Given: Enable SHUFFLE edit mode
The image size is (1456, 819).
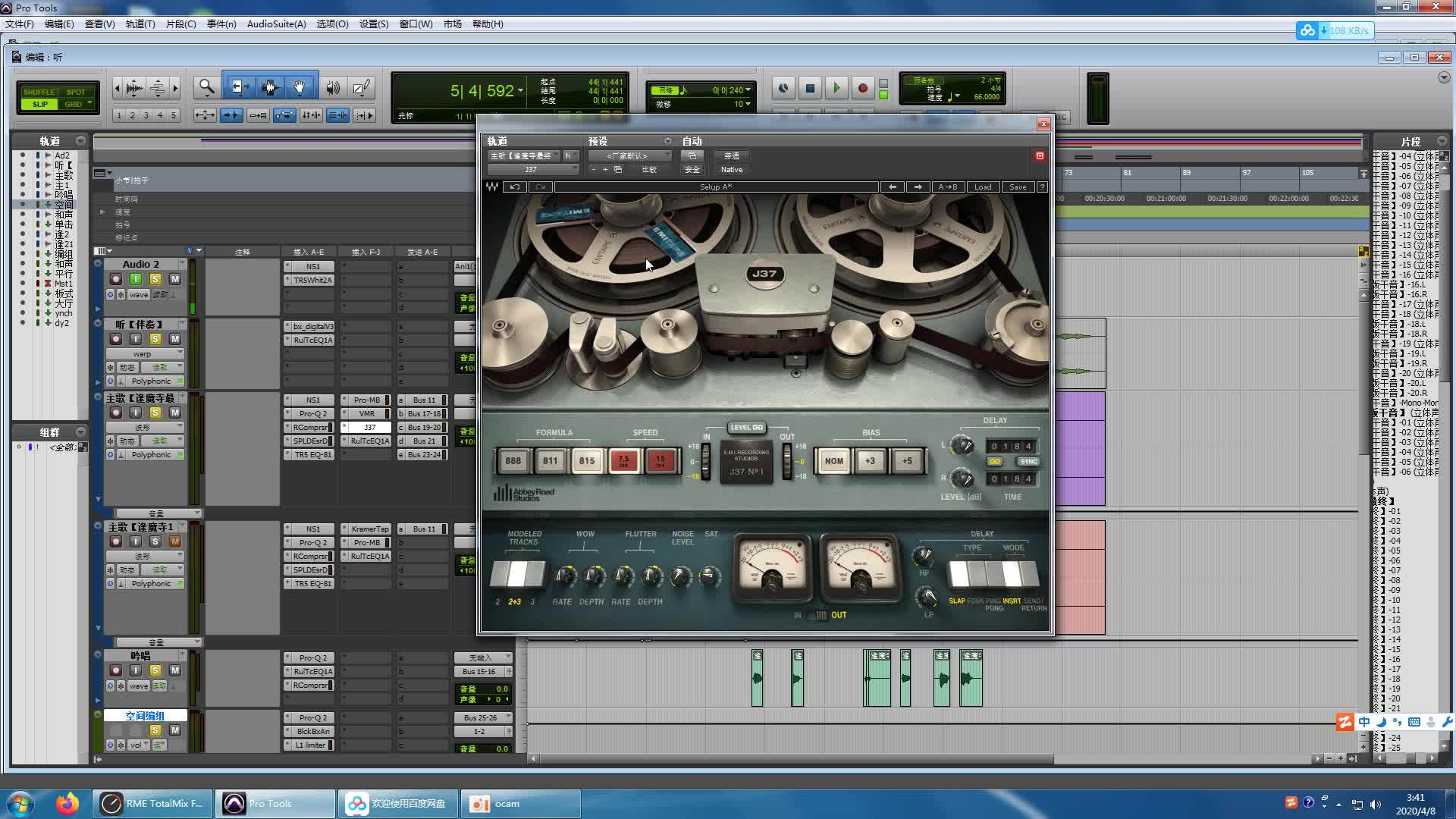Looking at the screenshot, I should 39,92.
